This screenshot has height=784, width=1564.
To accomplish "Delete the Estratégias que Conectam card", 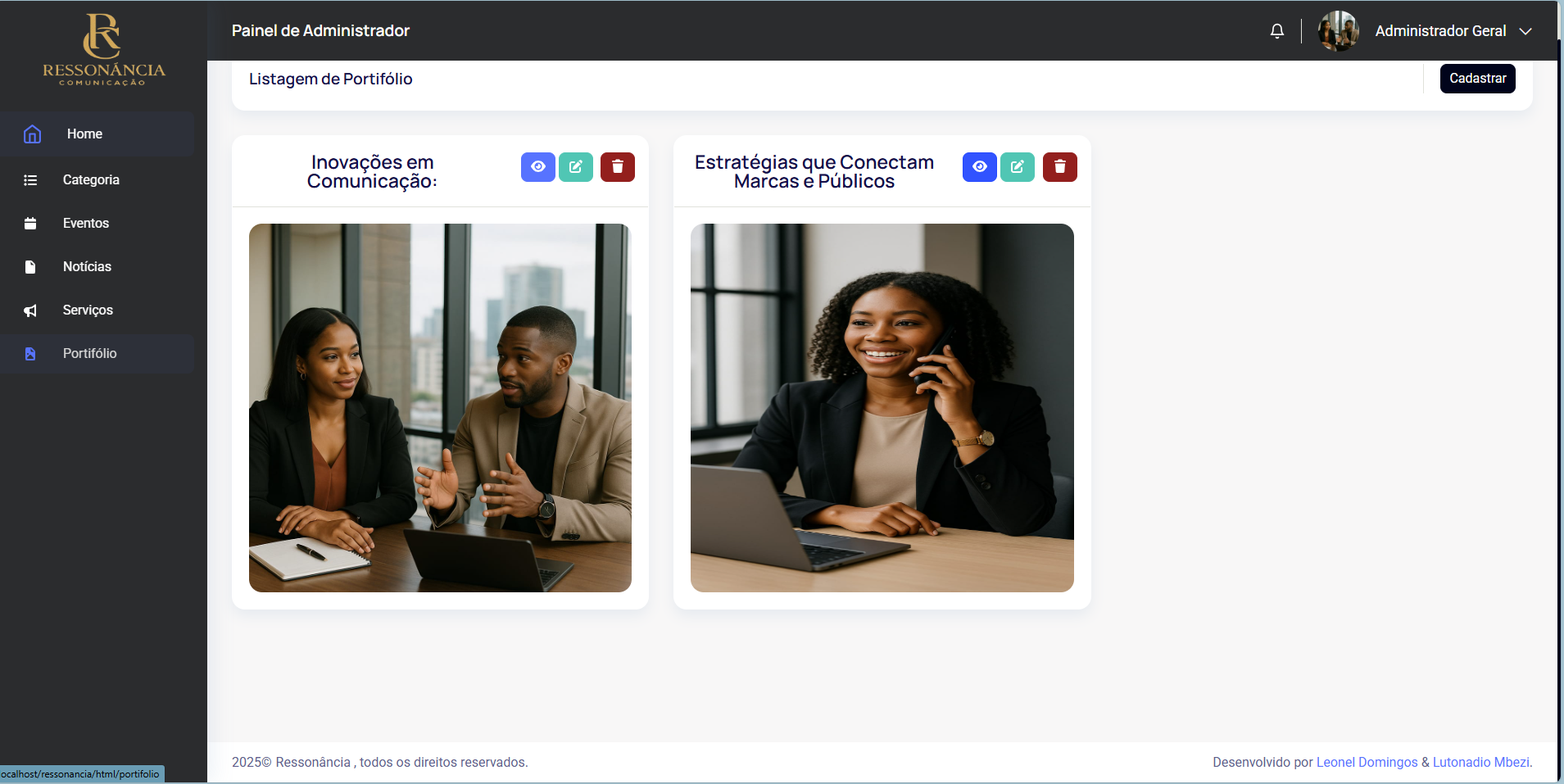I will (1059, 167).
